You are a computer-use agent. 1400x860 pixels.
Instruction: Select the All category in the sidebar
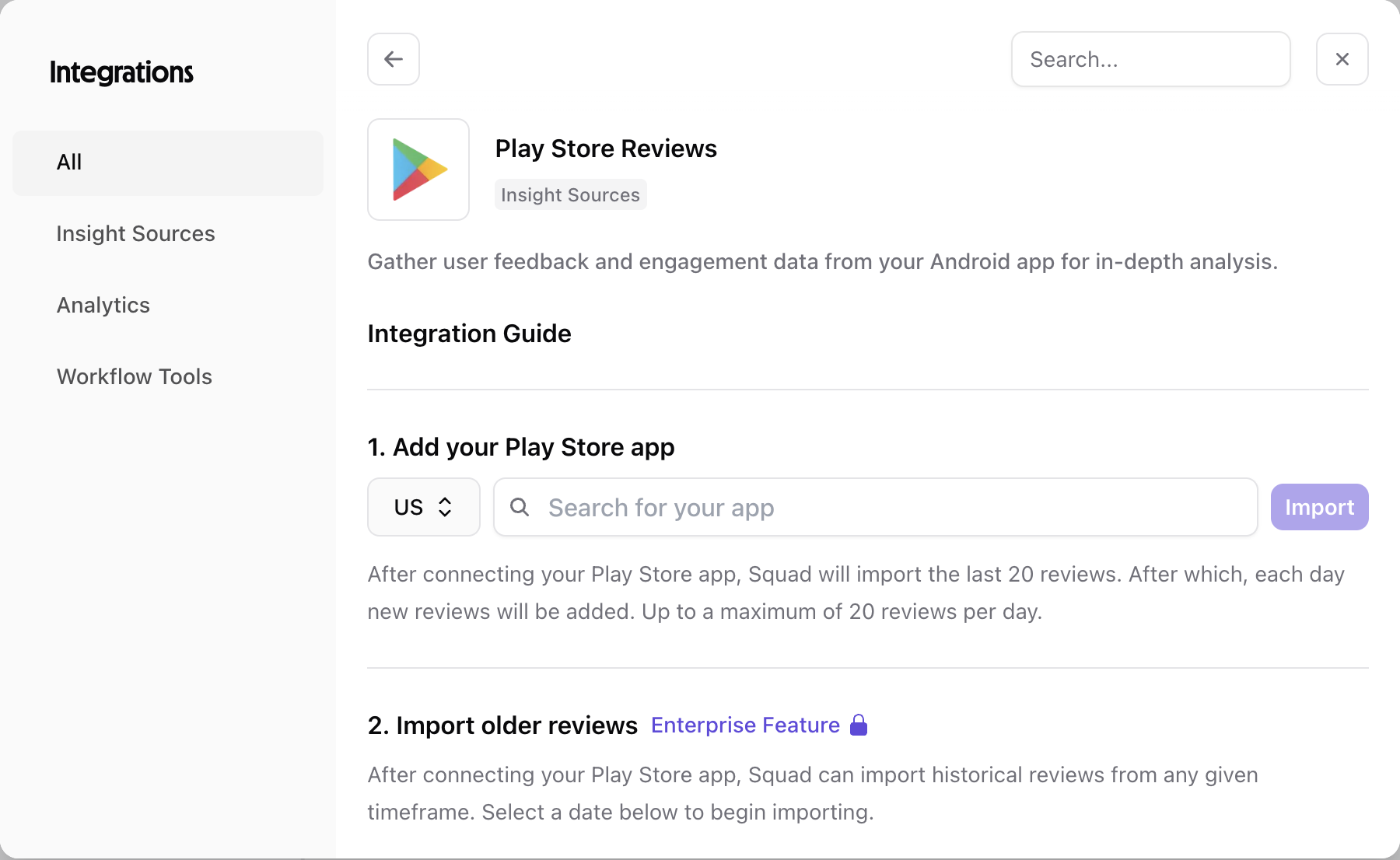point(168,163)
